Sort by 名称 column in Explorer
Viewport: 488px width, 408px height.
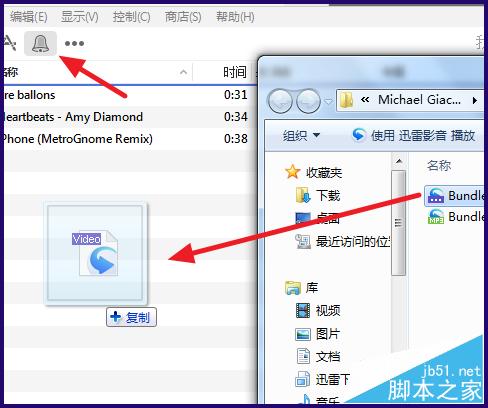coord(439,165)
